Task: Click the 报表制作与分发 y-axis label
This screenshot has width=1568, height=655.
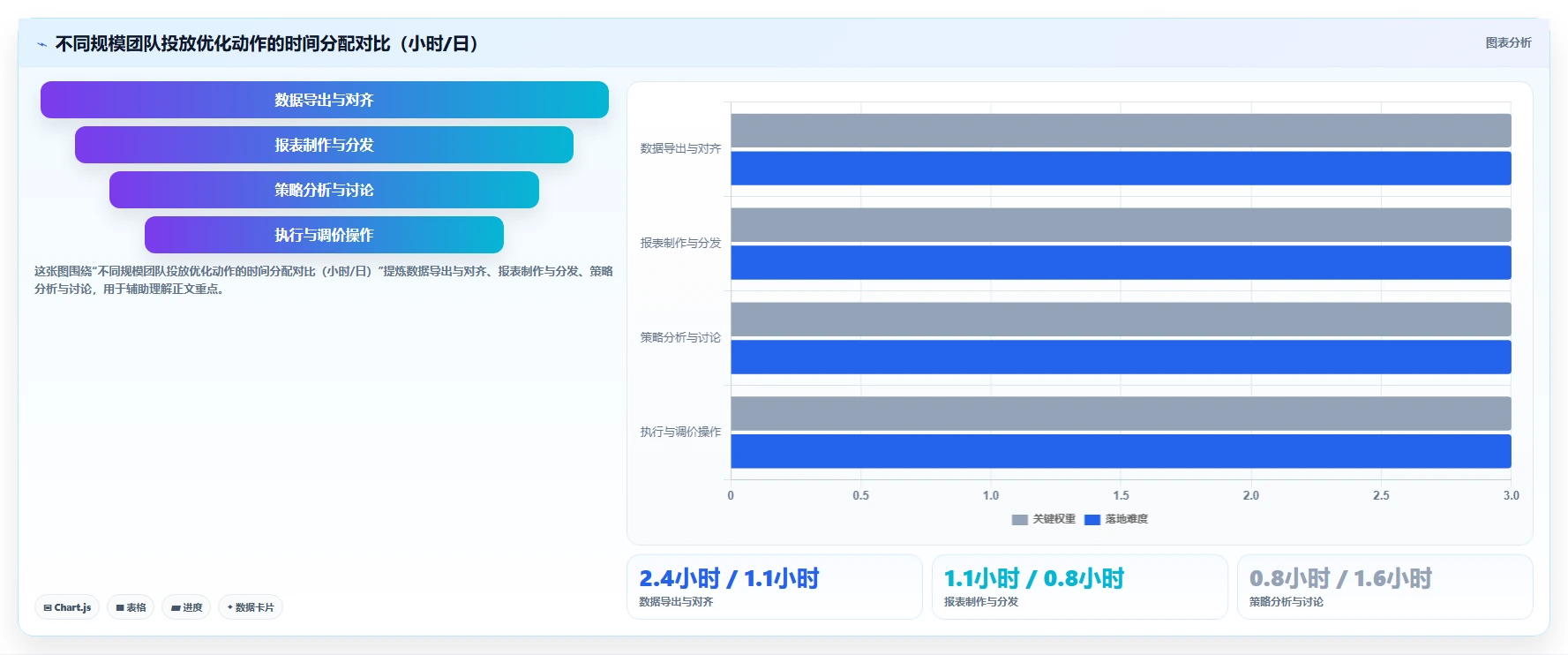Action: tap(680, 243)
